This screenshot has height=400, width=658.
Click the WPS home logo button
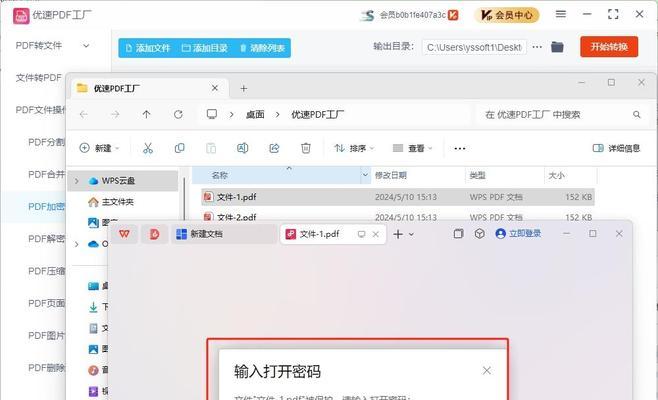click(124, 234)
